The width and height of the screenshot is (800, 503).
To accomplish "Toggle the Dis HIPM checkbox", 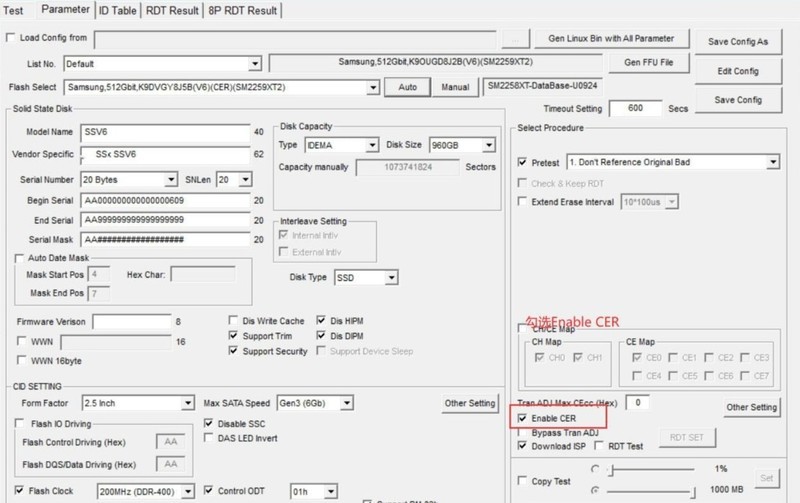I will tap(321, 320).
